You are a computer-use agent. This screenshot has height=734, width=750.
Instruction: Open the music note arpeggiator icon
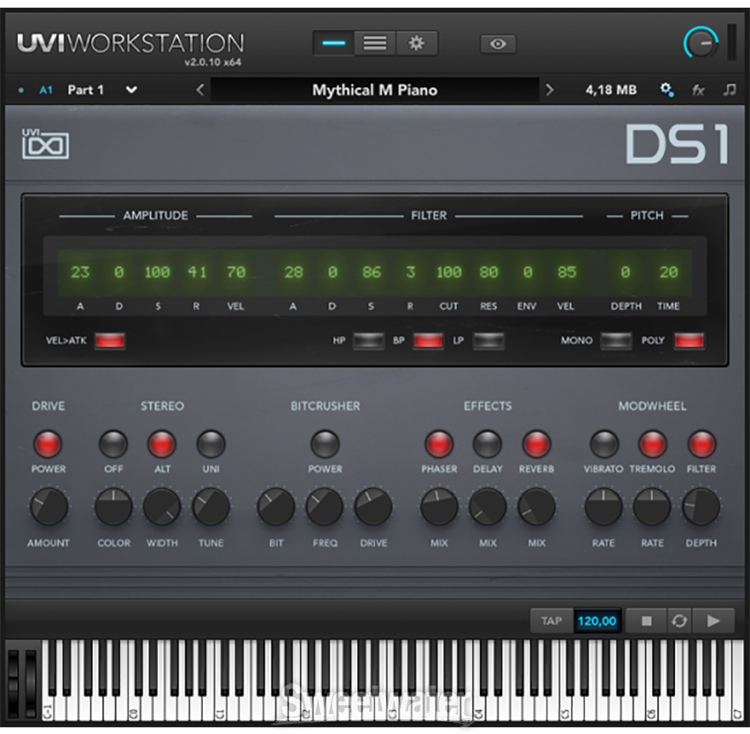pos(729,89)
